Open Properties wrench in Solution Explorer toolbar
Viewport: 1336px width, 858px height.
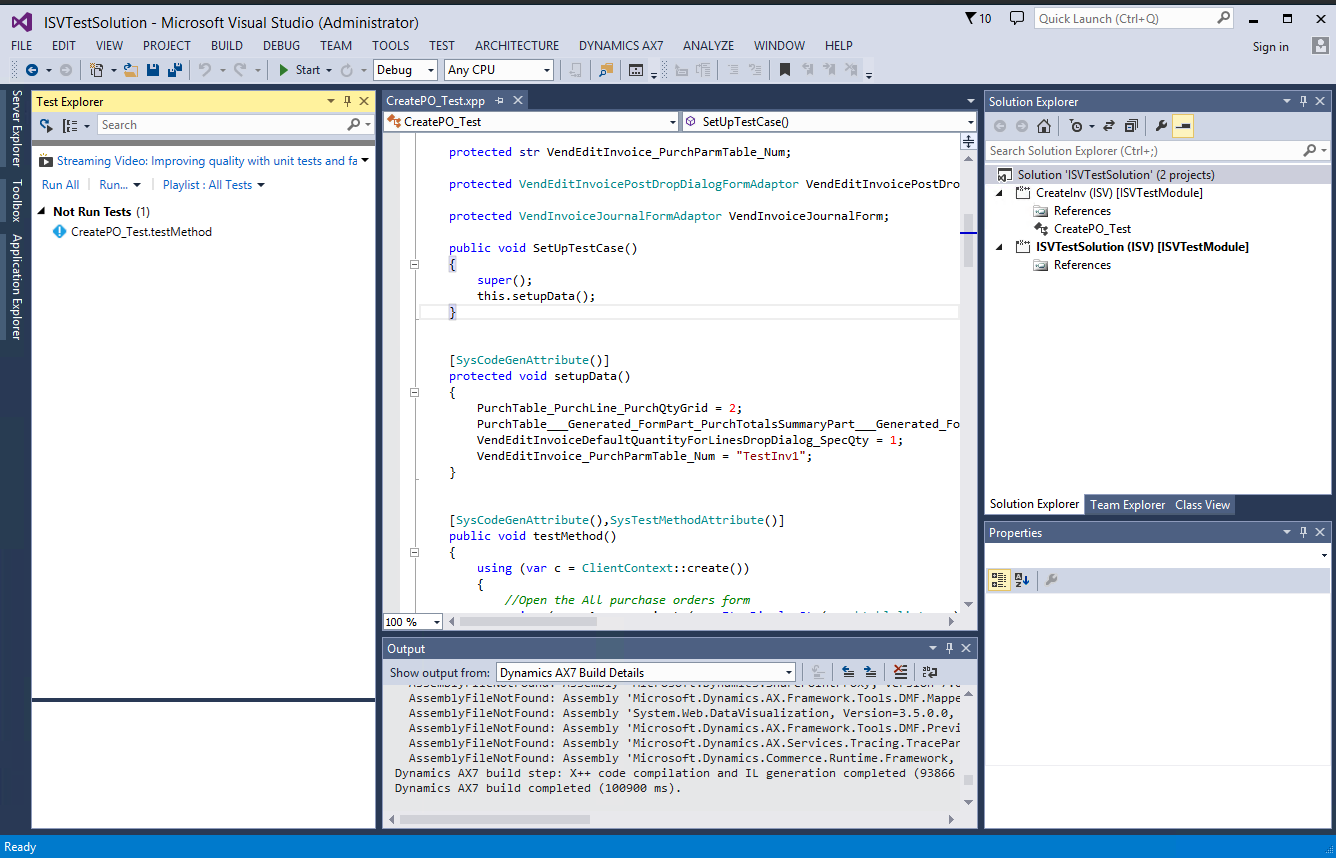pos(1161,126)
